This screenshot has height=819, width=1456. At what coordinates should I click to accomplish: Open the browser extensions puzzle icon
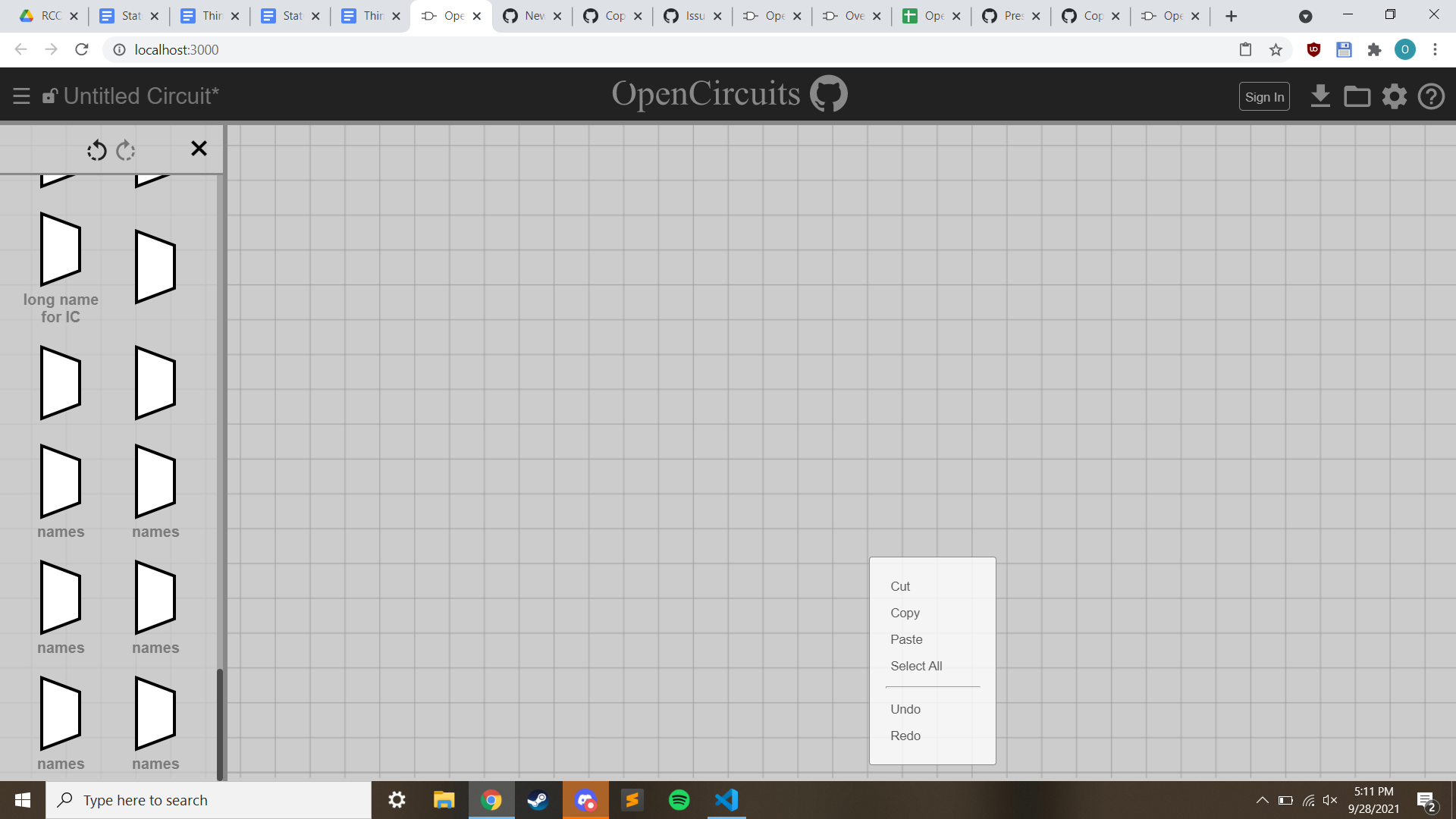1375,49
